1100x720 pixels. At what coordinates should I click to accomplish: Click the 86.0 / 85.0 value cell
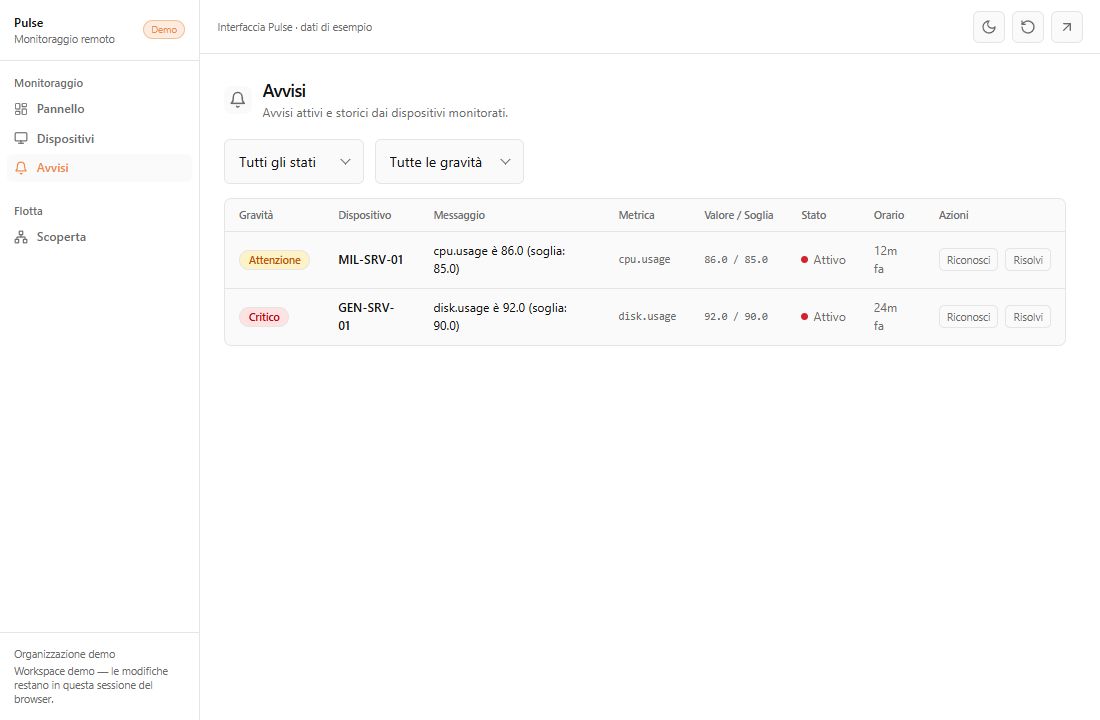click(736, 260)
